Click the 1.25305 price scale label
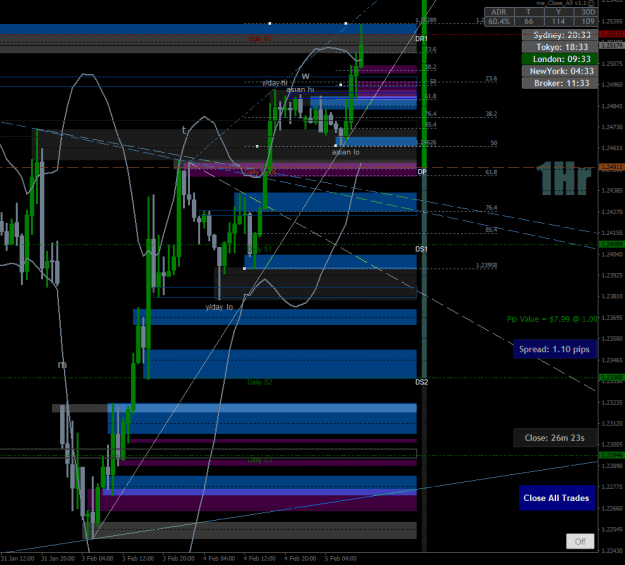The image size is (625, 565). [612, 22]
